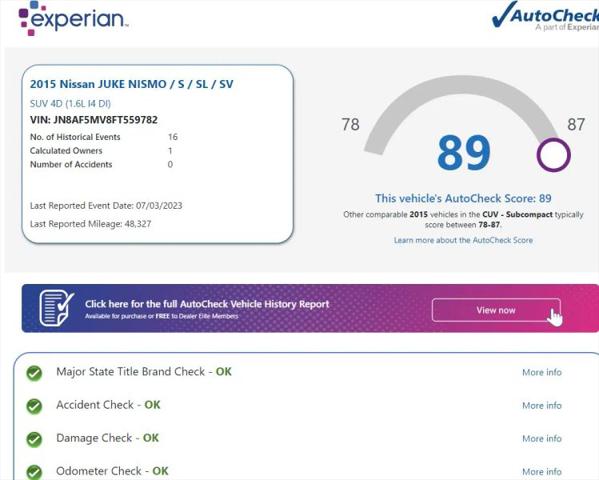Click green checkmark beside Odometer Check
Viewport: 599px width, 480px height.
[x=34, y=472]
